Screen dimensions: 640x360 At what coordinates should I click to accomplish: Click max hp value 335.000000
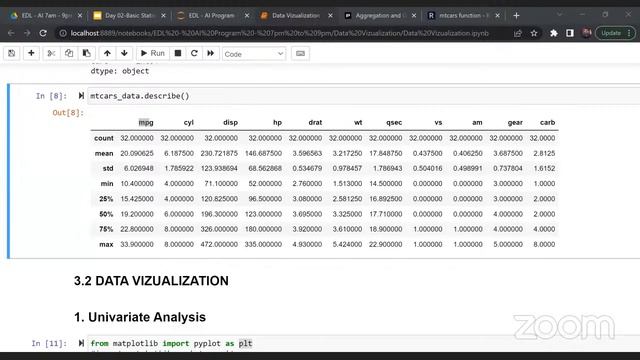pyautogui.click(x=263, y=244)
